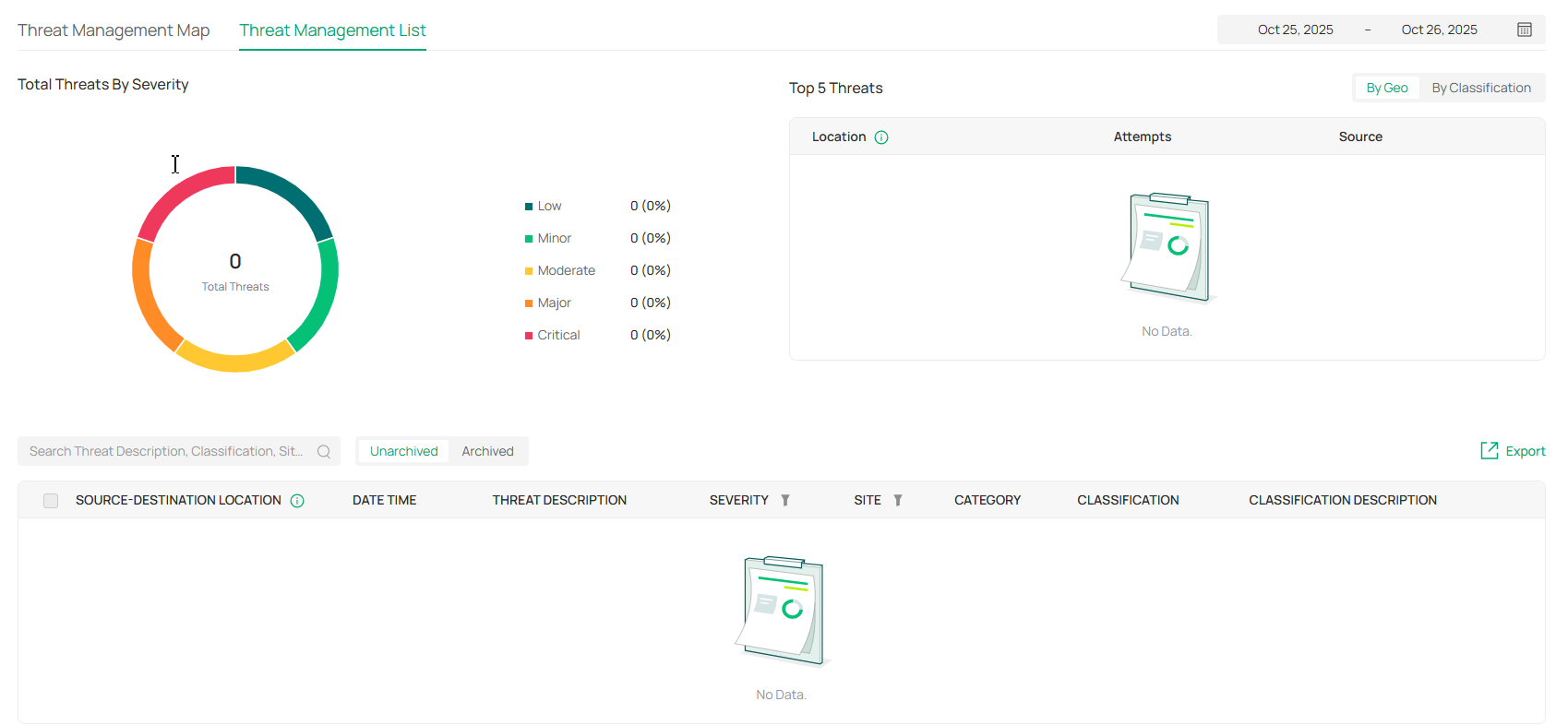Image resolution: width=1568 pixels, height=725 pixels.
Task: Tick the select-all checkbox in table header
Action: (51, 501)
